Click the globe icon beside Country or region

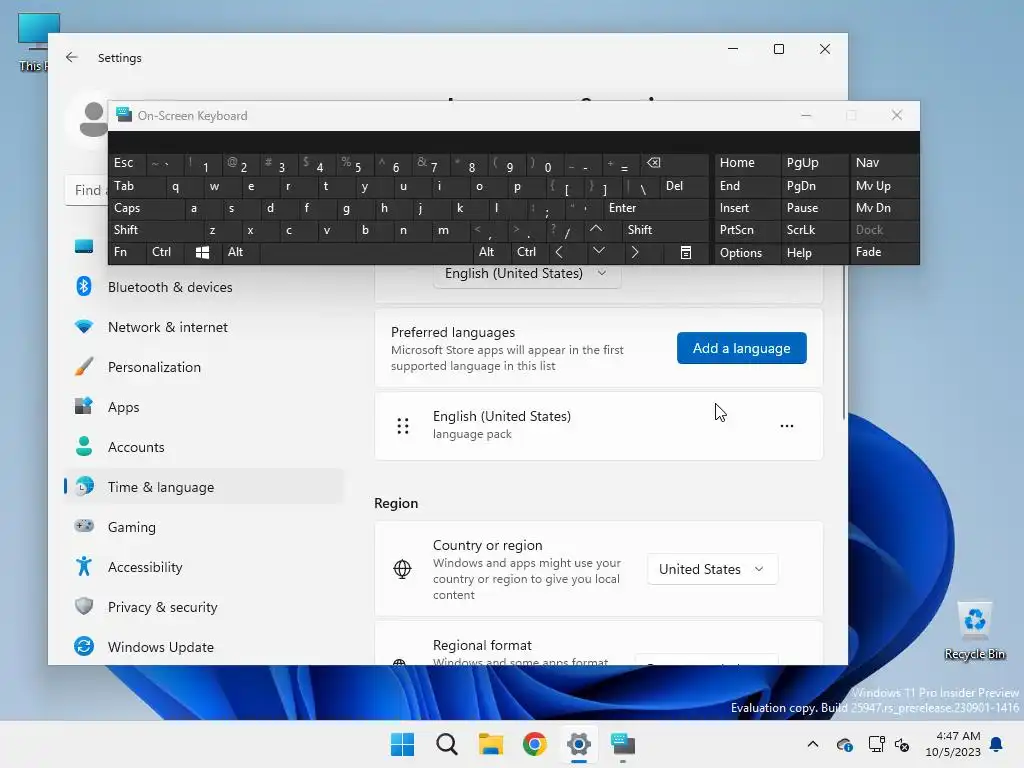(402, 569)
